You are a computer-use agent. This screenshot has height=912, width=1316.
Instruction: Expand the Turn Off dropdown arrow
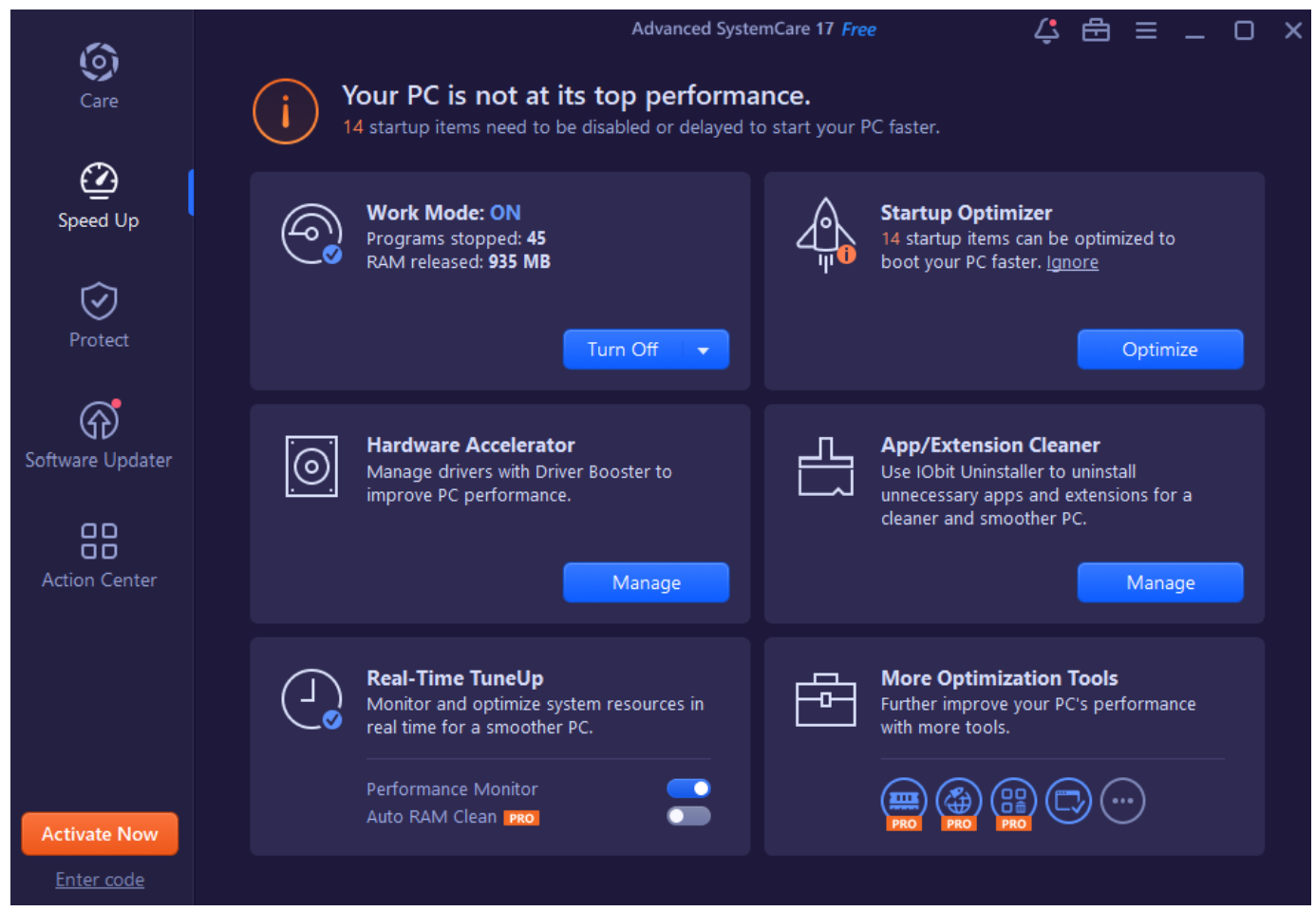tap(704, 350)
